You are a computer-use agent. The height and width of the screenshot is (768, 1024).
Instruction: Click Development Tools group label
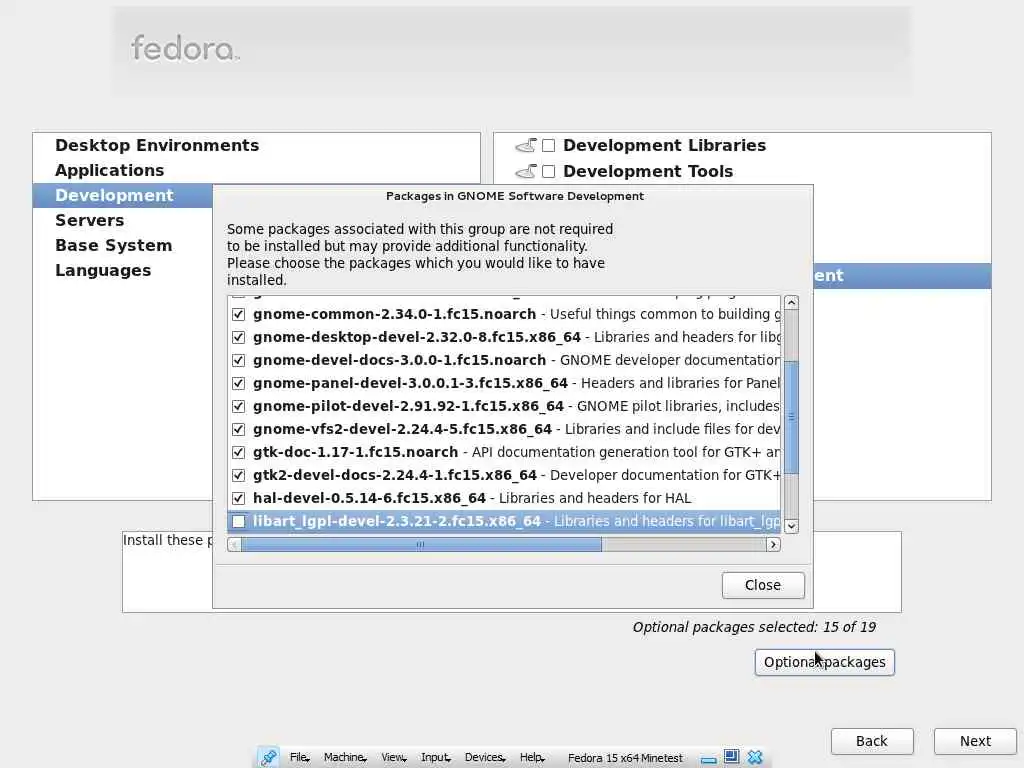pyautogui.click(x=648, y=171)
